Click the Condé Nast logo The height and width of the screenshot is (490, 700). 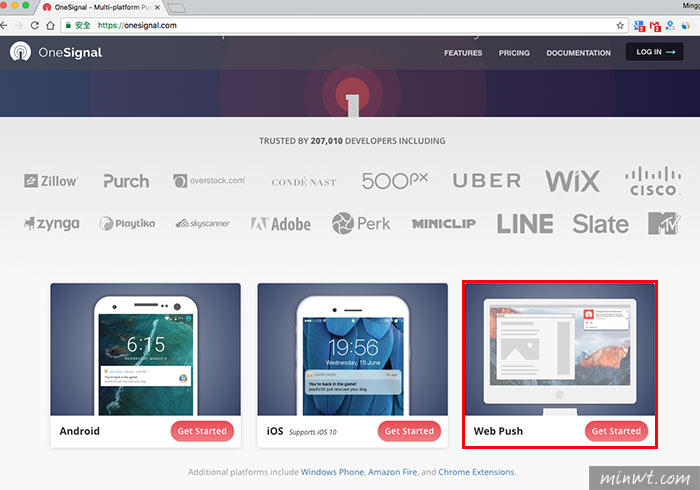click(304, 182)
